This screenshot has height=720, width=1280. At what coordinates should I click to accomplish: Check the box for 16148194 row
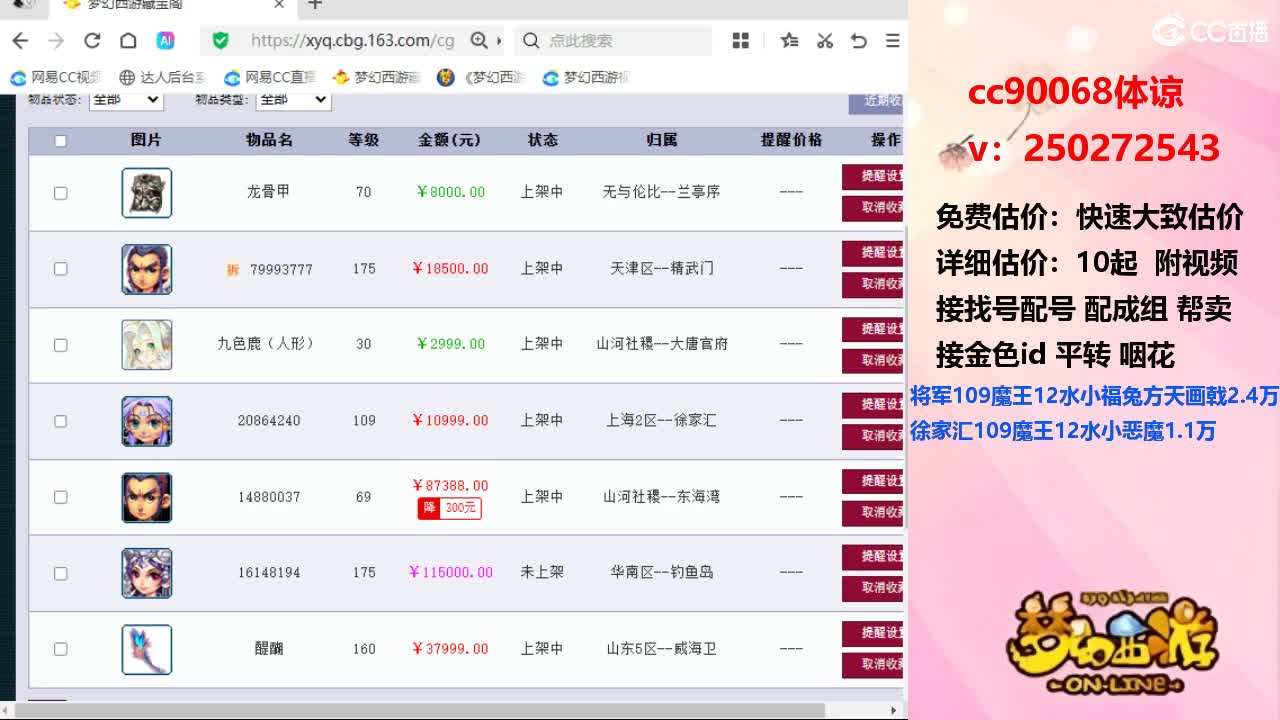point(60,573)
